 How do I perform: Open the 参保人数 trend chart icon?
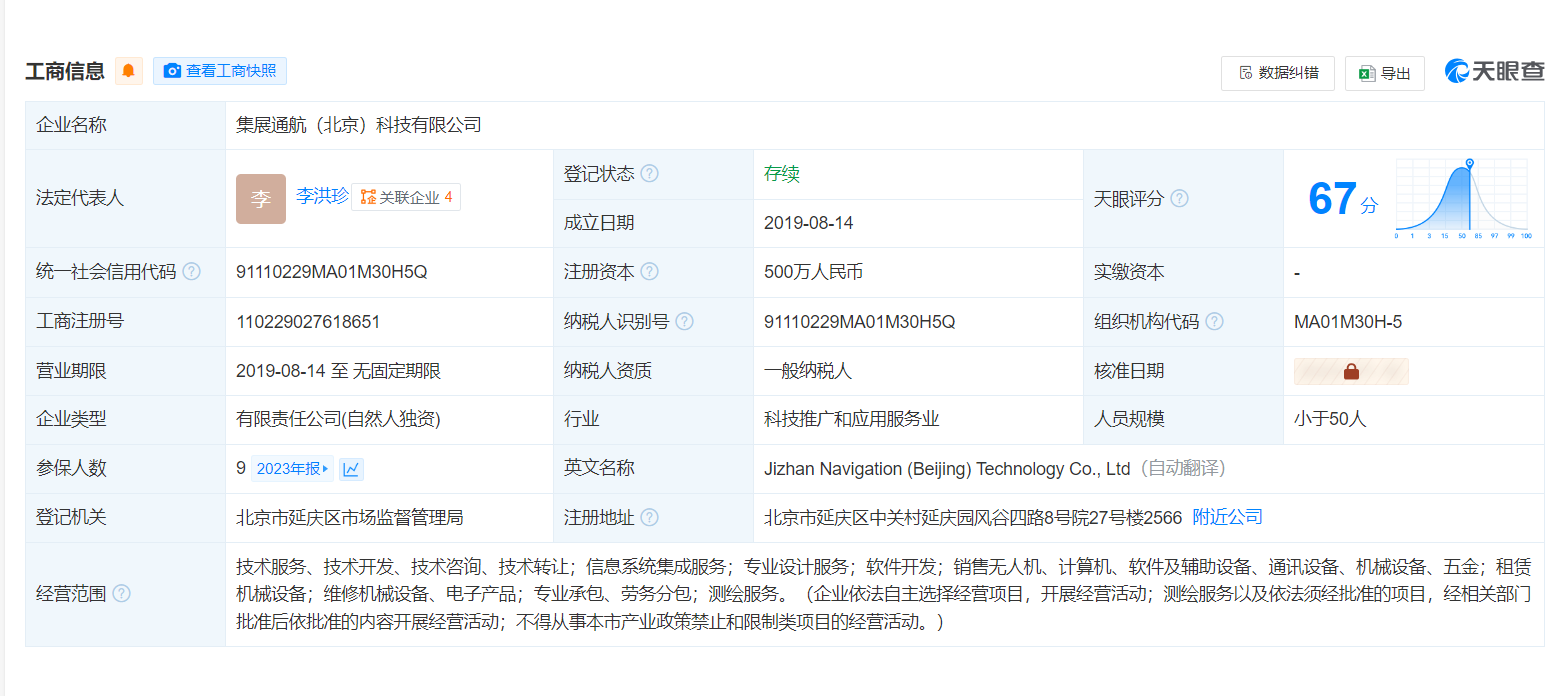point(350,469)
